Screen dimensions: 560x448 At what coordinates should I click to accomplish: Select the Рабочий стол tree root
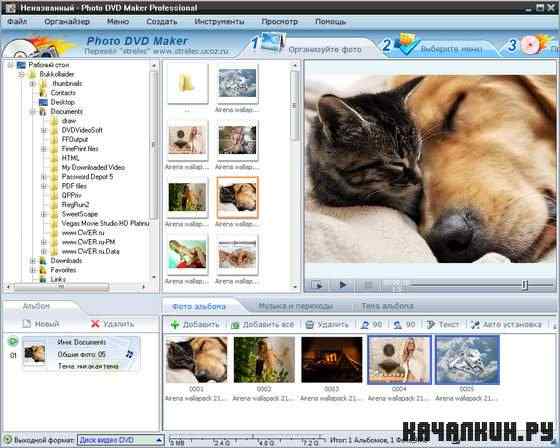pyautogui.click(x=49, y=65)
